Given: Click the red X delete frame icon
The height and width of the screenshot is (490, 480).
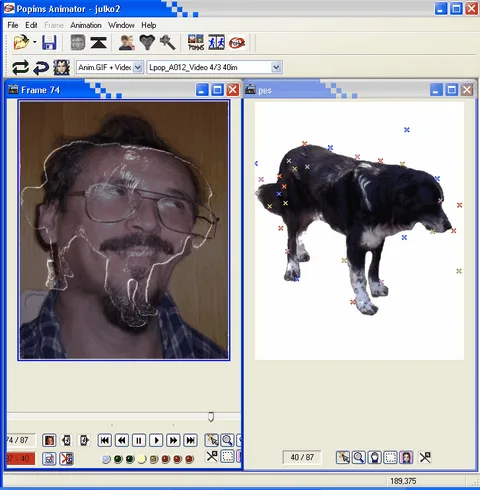Looking at the screenshot, I should click(66, 459).
